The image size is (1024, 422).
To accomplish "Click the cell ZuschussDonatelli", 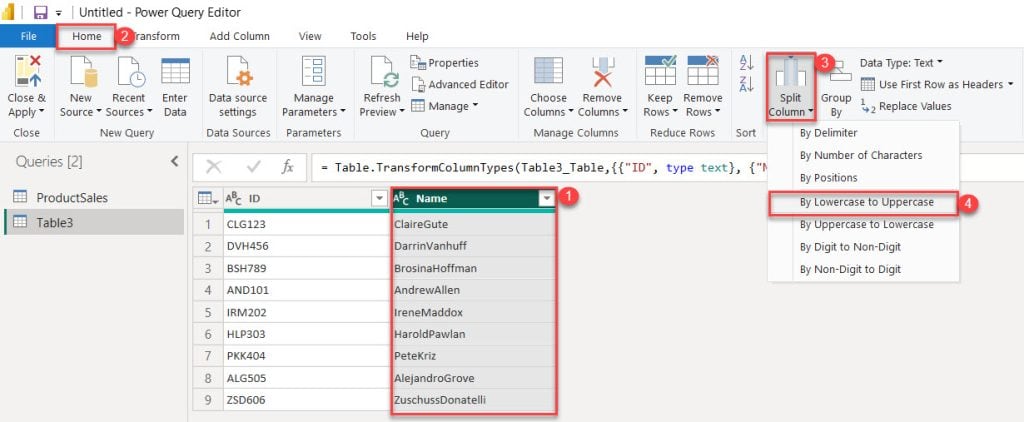I will tap(473, 400).
